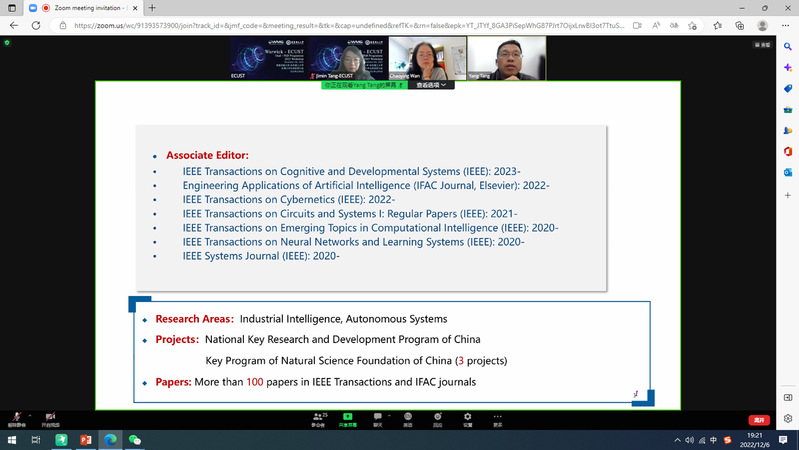Open Outlook in Edge sidebar
799x450 pixels.
click(788, 172)
